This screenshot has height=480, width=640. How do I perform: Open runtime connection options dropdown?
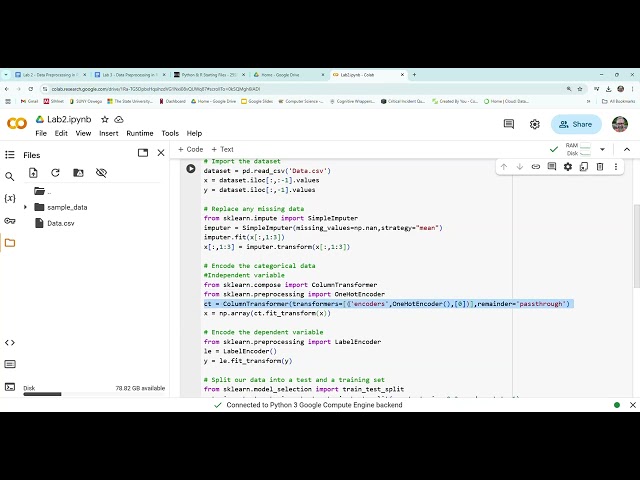[x=602, y=149]
